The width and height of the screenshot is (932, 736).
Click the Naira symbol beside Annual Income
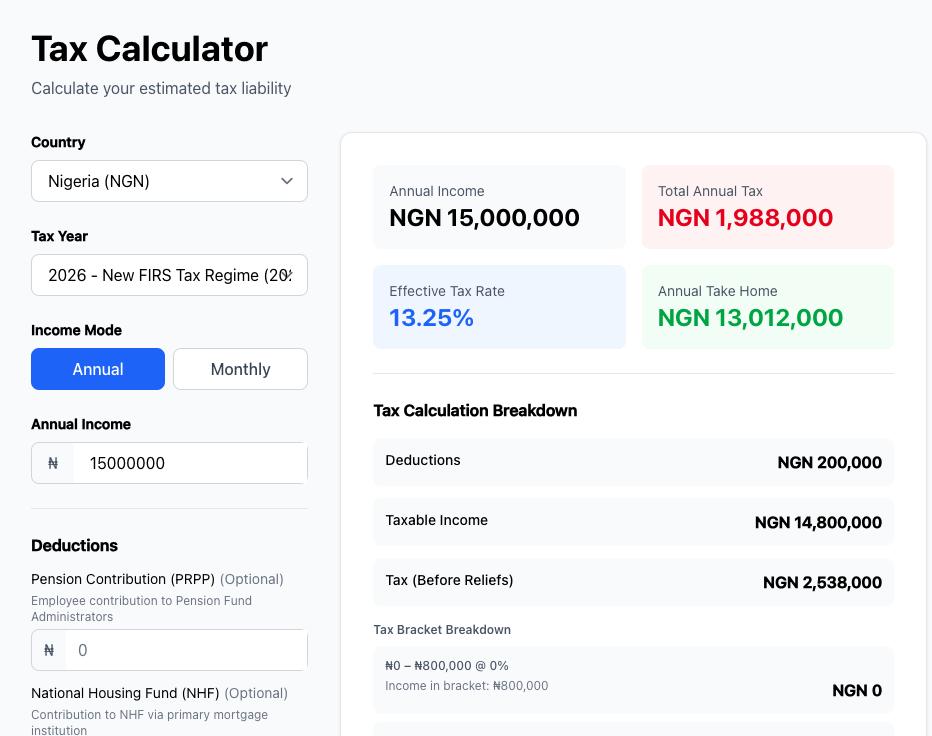[53, 463]
